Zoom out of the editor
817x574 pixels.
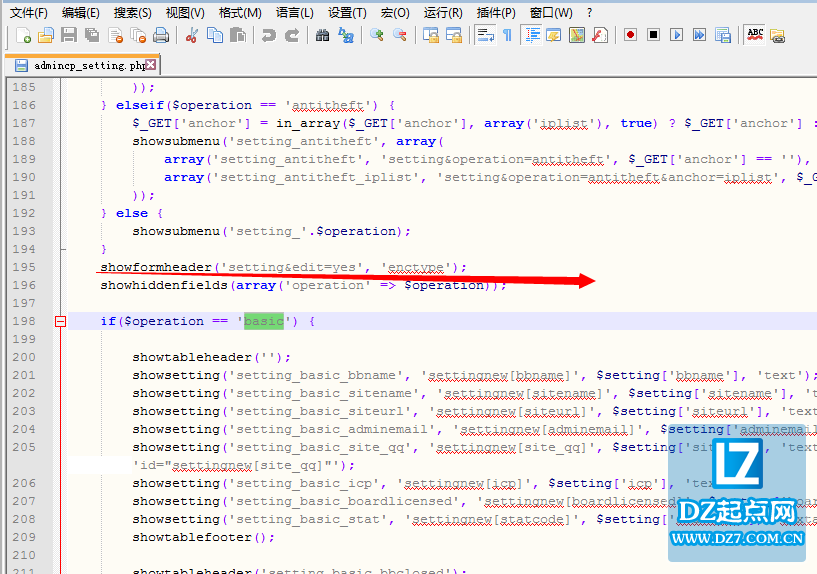coord(400,35)
